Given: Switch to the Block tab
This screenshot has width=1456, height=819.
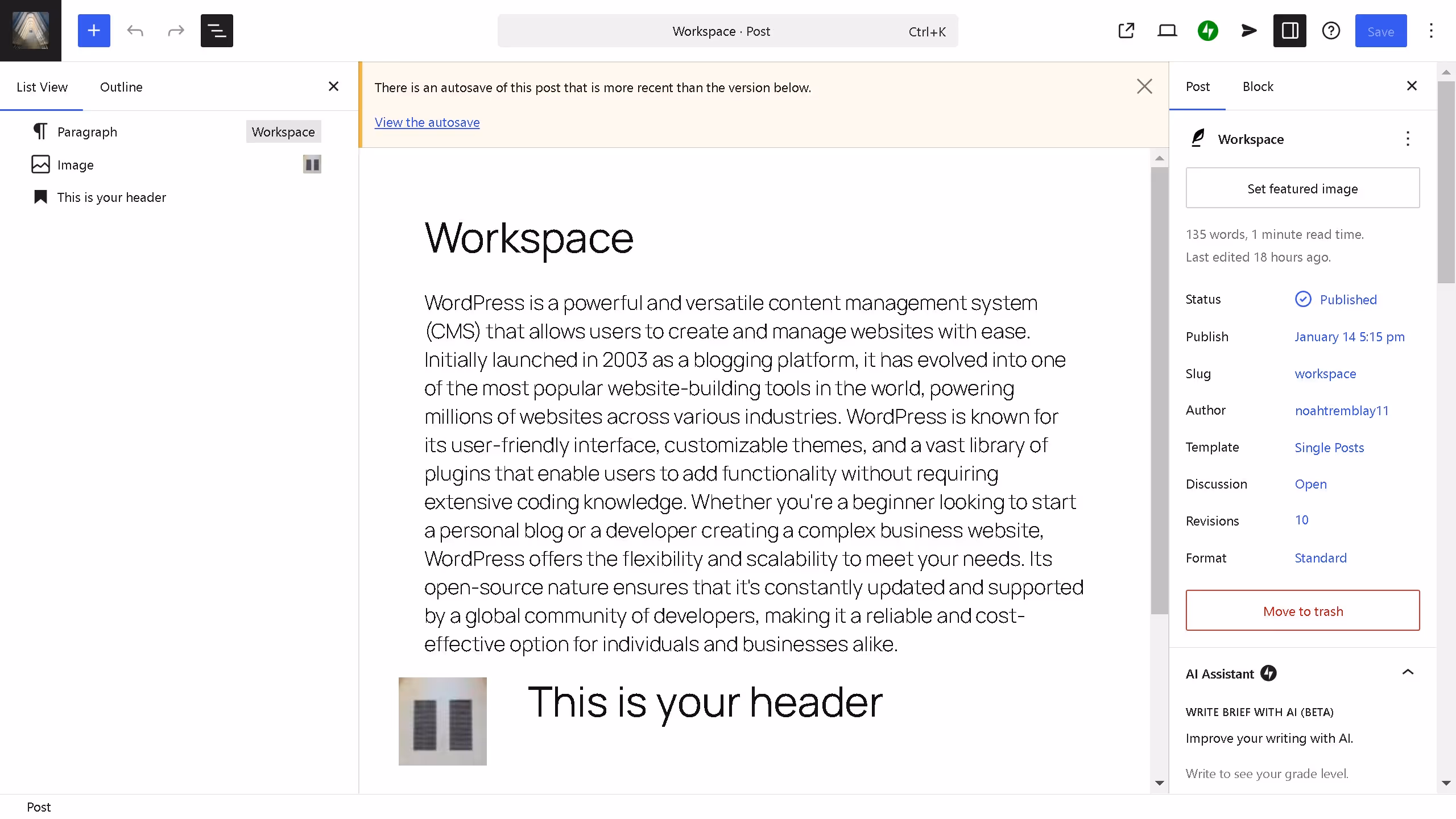Looking at the screenshot, I should click(1258, 86).
